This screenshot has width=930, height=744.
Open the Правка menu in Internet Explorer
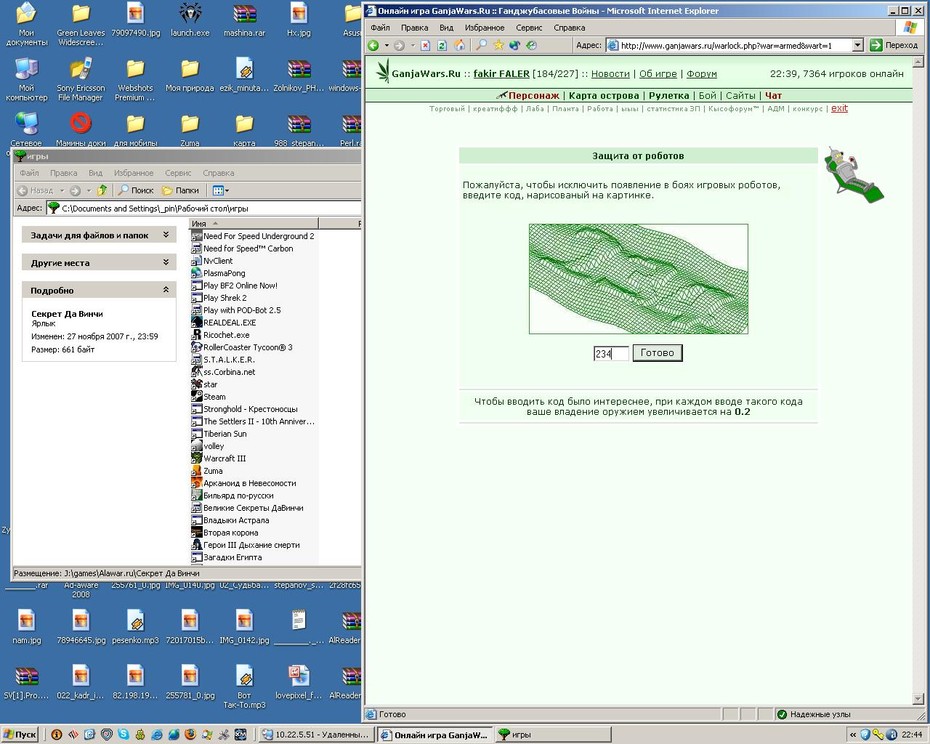(414, 27)
